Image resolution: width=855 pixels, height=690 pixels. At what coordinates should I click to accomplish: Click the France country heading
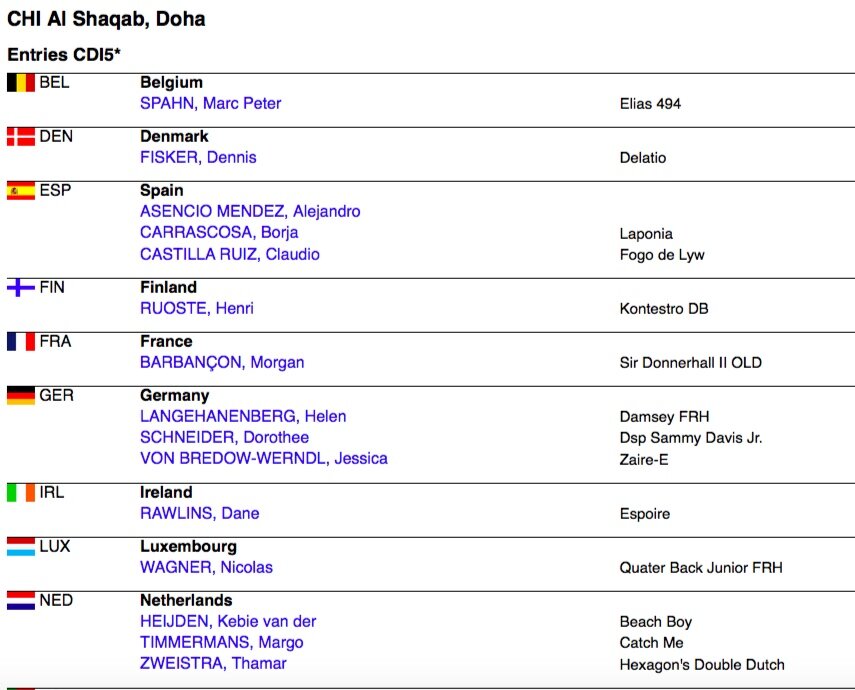coord(166,341)
